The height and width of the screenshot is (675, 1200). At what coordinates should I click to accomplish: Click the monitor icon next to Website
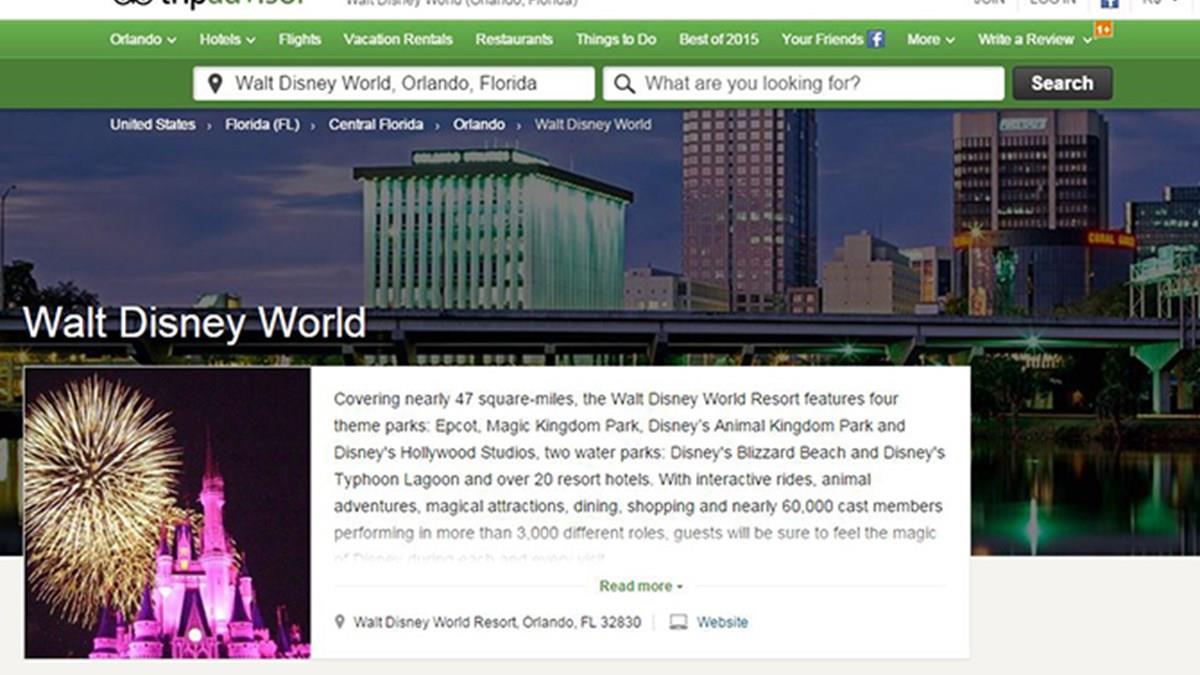pos(678,622)
